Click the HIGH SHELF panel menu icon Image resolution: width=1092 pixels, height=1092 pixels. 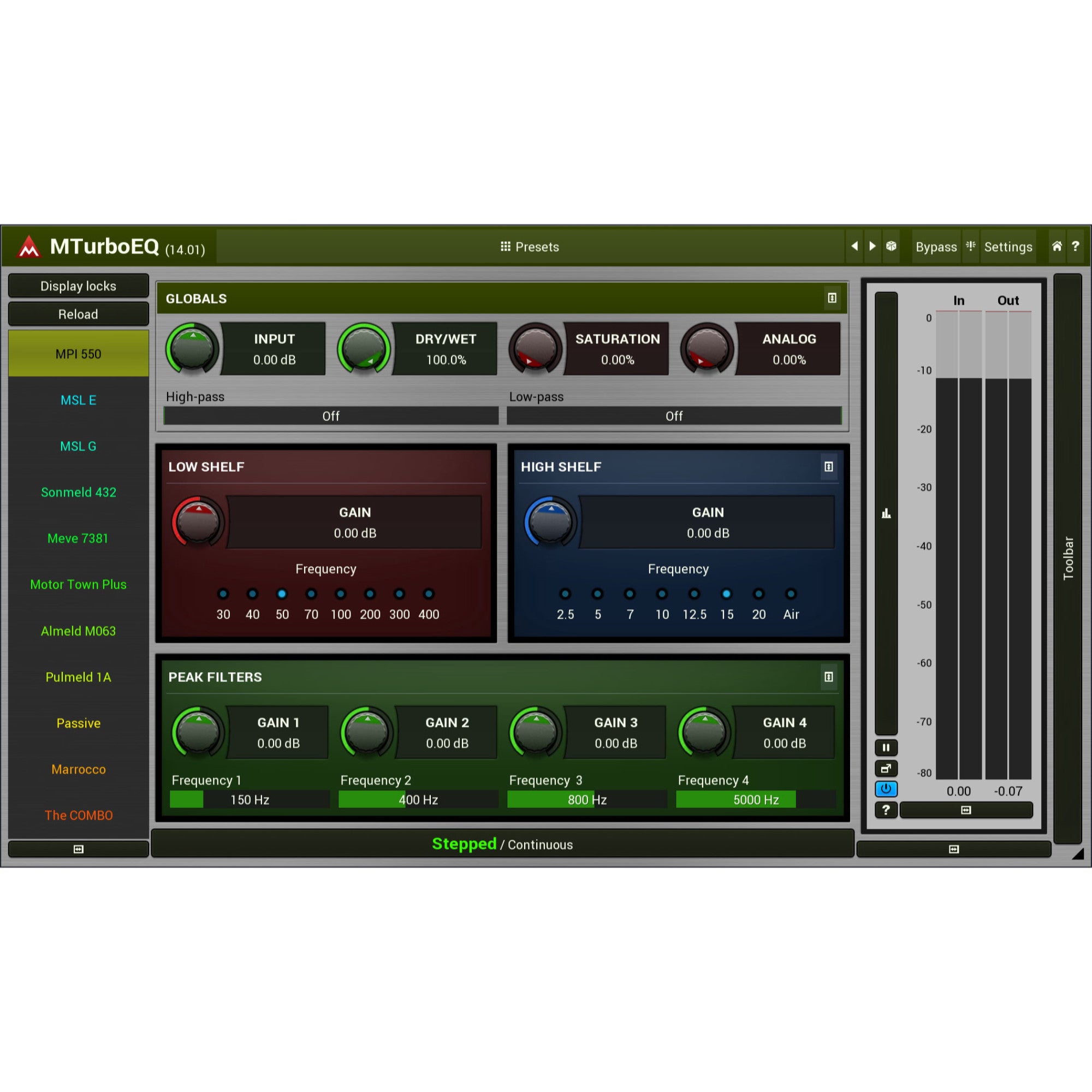click(x=829, y=466)
